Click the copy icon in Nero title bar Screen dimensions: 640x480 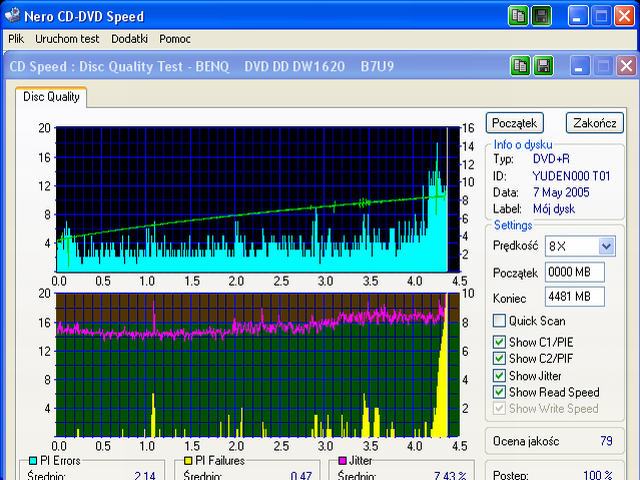click(x=518, y=16)
